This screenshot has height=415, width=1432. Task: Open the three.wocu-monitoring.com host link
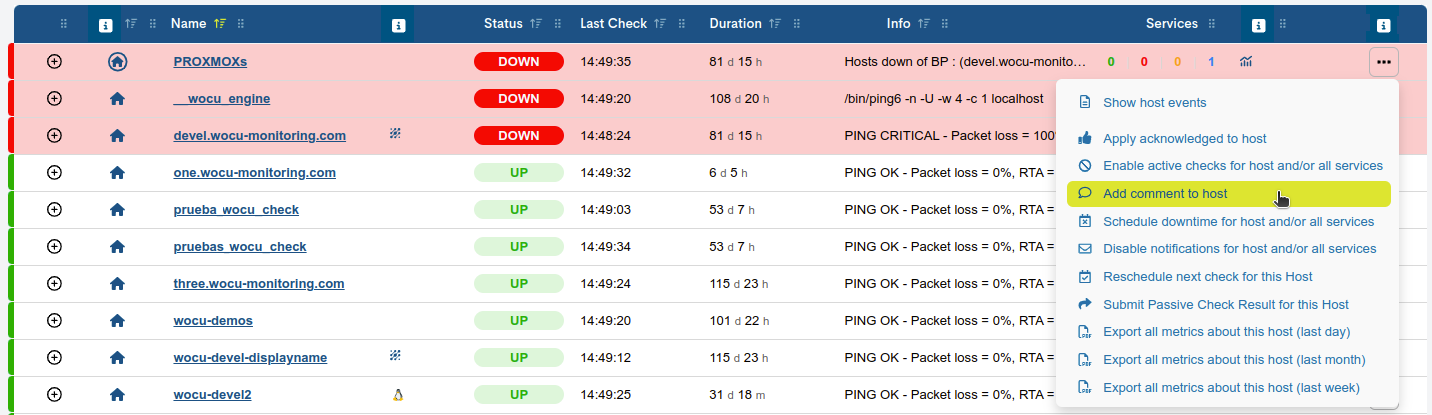pos(259,283)
